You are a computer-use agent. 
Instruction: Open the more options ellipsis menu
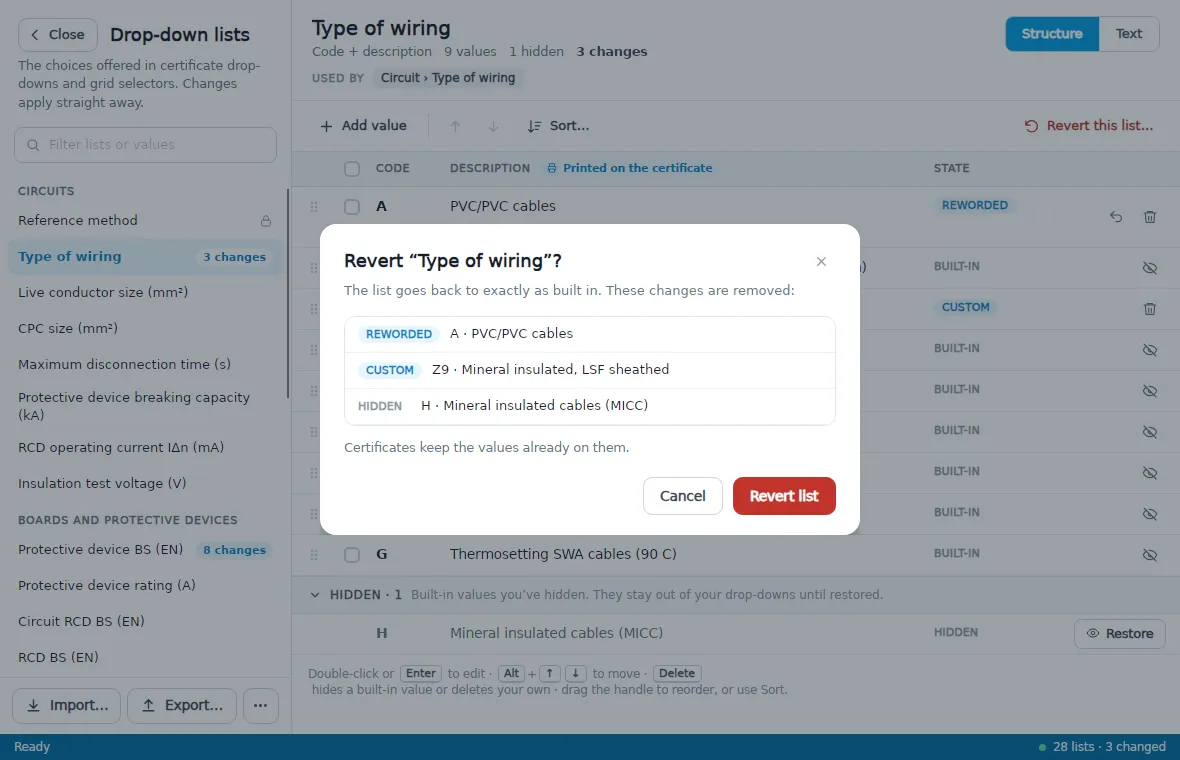260,706
